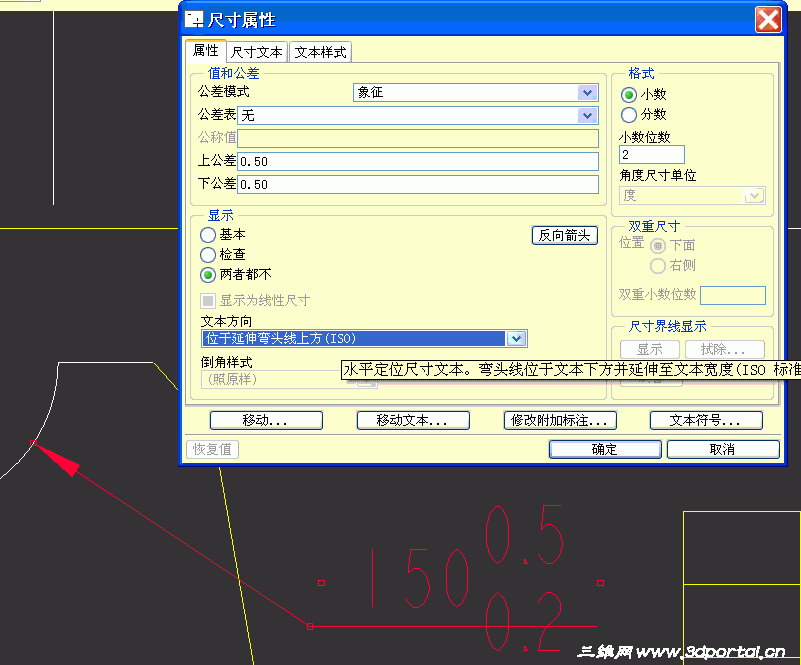Cancel the dialog with 取消
The image size is (801, 665).
pos(723,449)
